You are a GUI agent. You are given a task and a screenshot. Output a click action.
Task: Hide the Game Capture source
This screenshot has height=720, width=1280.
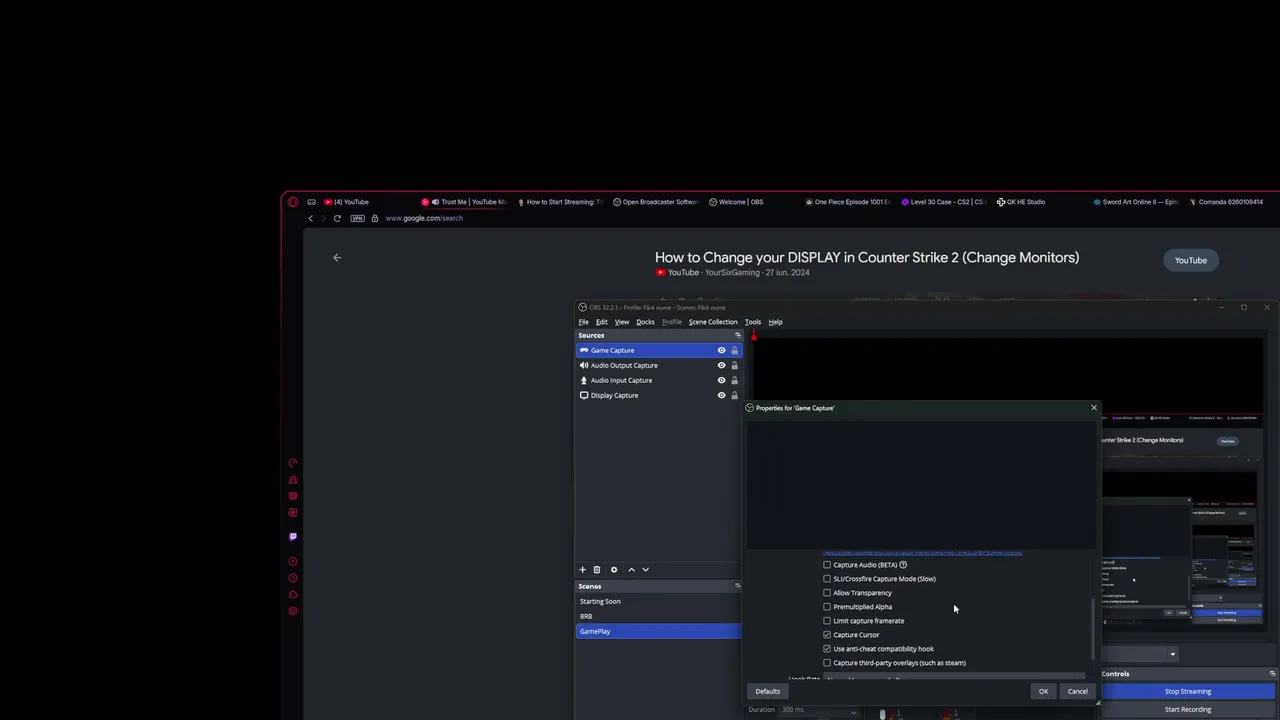click(721, 351)
